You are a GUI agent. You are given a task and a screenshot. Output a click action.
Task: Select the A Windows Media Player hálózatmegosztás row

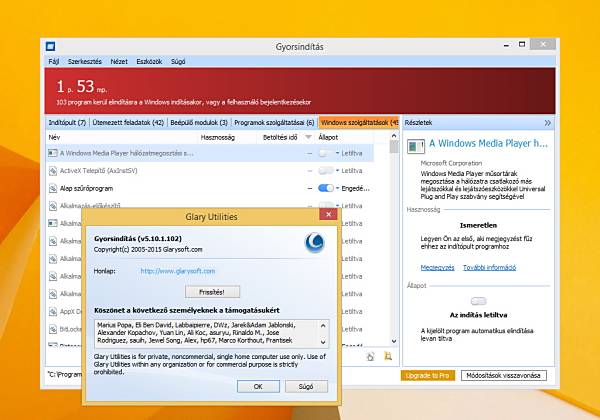[210, 153]
